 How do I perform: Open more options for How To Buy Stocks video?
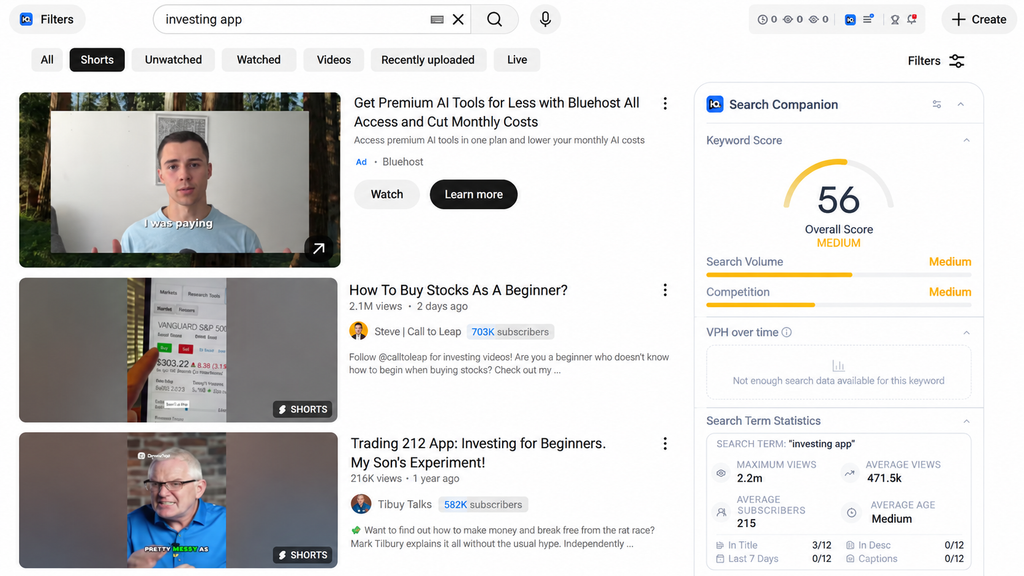click(665, 290)
